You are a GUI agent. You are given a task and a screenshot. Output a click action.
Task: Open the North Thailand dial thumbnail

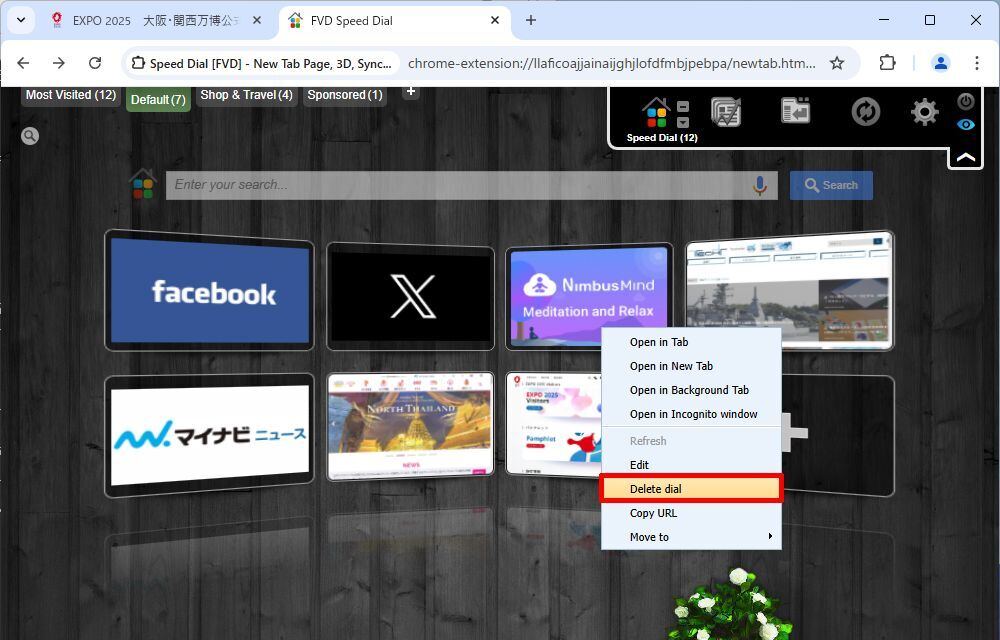click(411, 426)
